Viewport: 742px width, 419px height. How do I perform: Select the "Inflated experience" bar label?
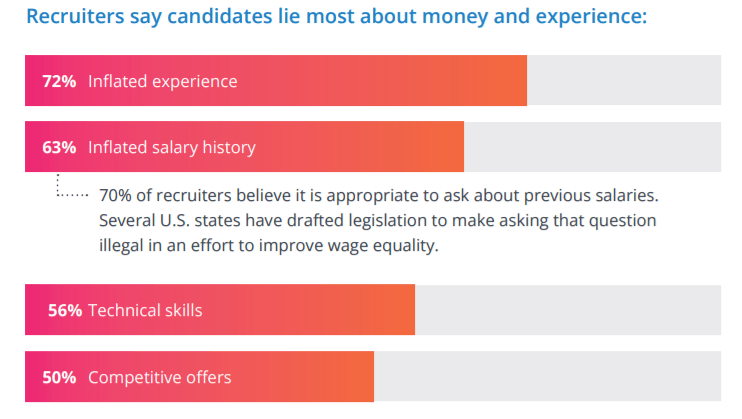click(x=163, y=81)
